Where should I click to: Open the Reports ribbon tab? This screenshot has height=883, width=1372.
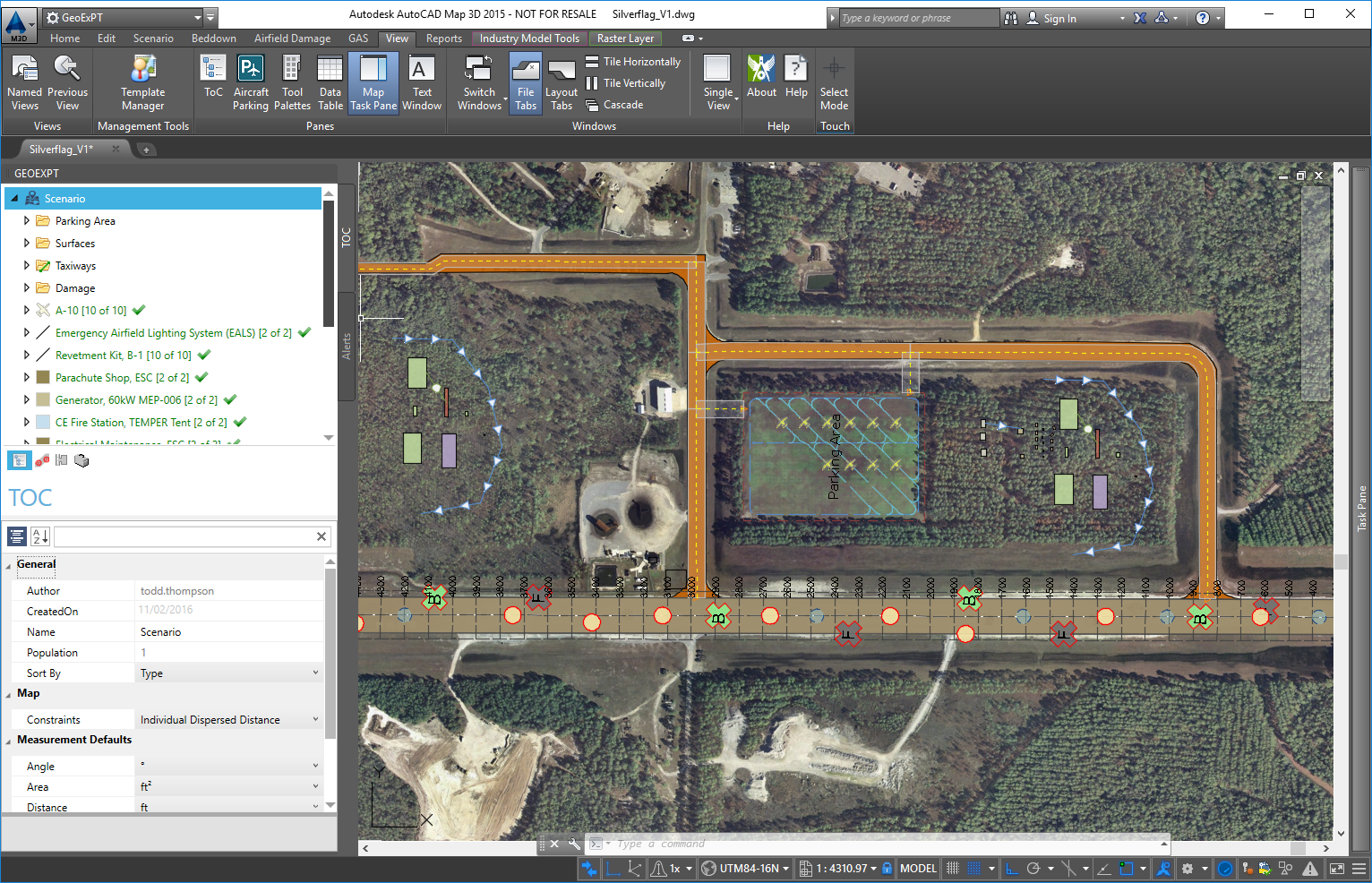pos(444,39)
